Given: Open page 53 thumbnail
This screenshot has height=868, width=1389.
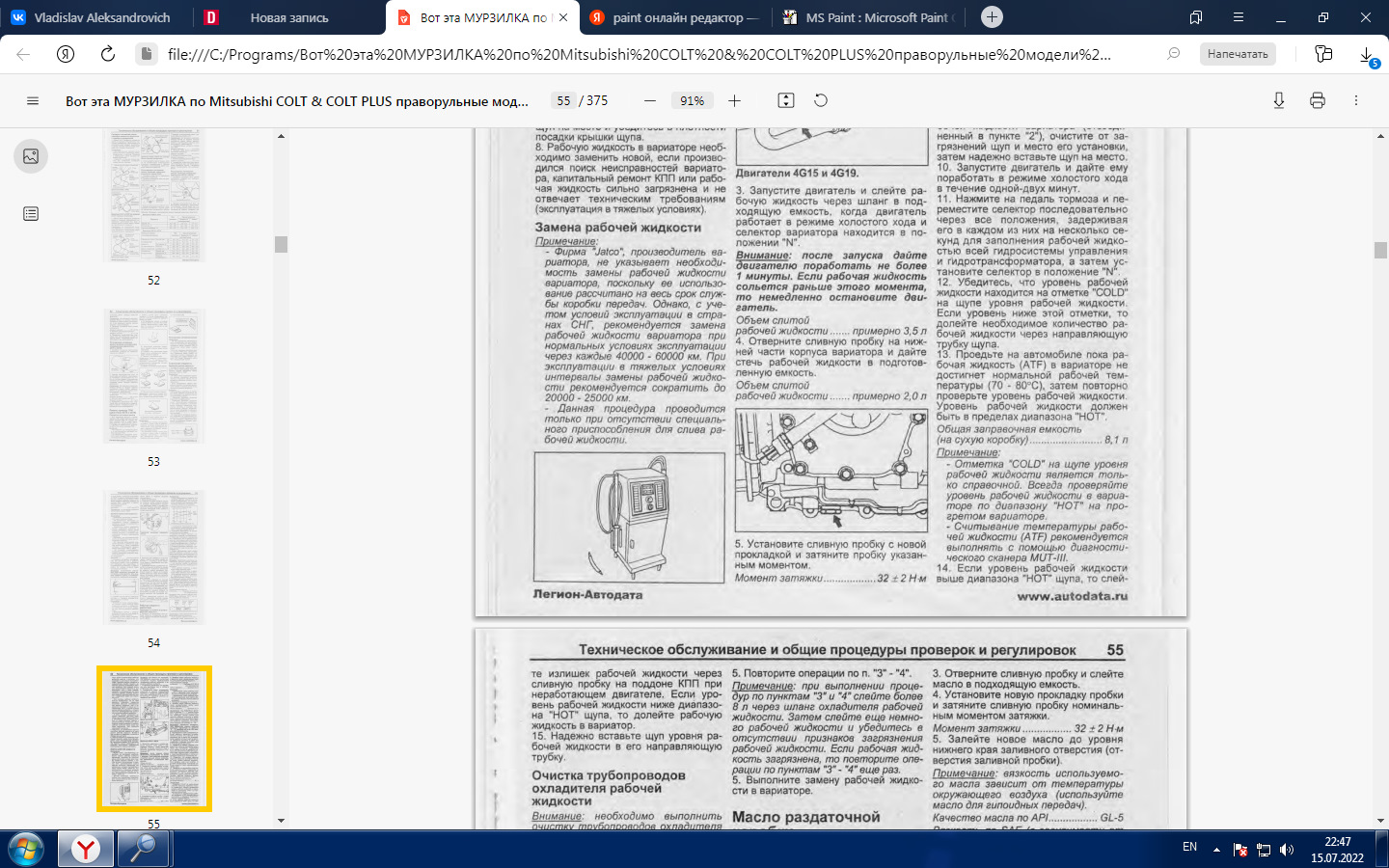Looking at the screenshot, I should (153, 376).
